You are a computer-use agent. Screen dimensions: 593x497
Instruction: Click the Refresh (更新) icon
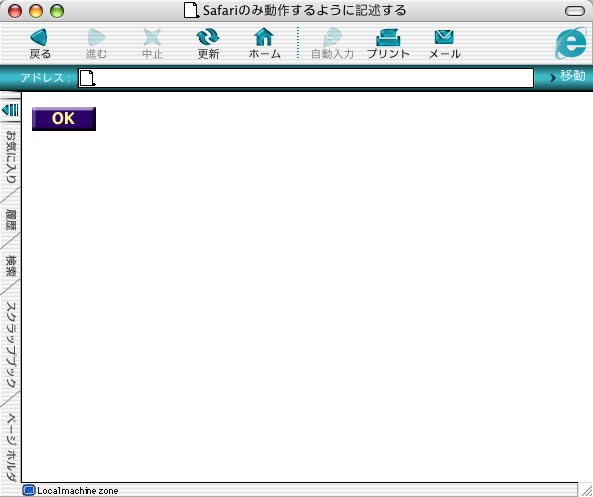[x=208, y=37]
